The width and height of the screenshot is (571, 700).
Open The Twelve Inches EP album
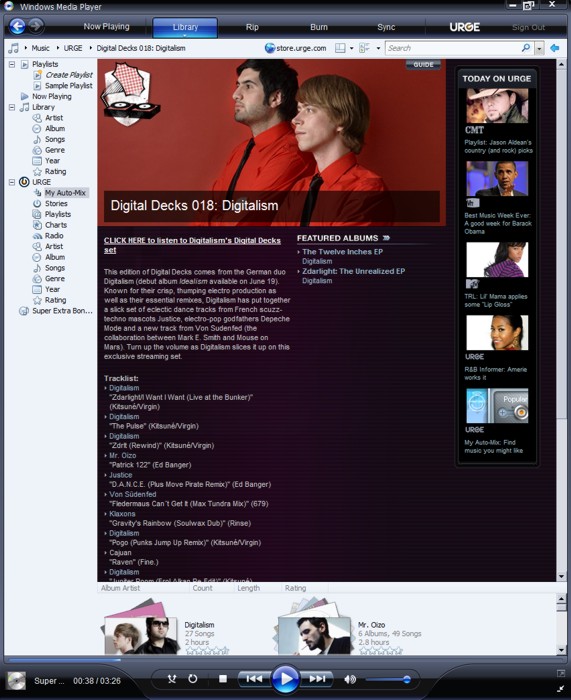pyautogui.click(x=342, y=252)
